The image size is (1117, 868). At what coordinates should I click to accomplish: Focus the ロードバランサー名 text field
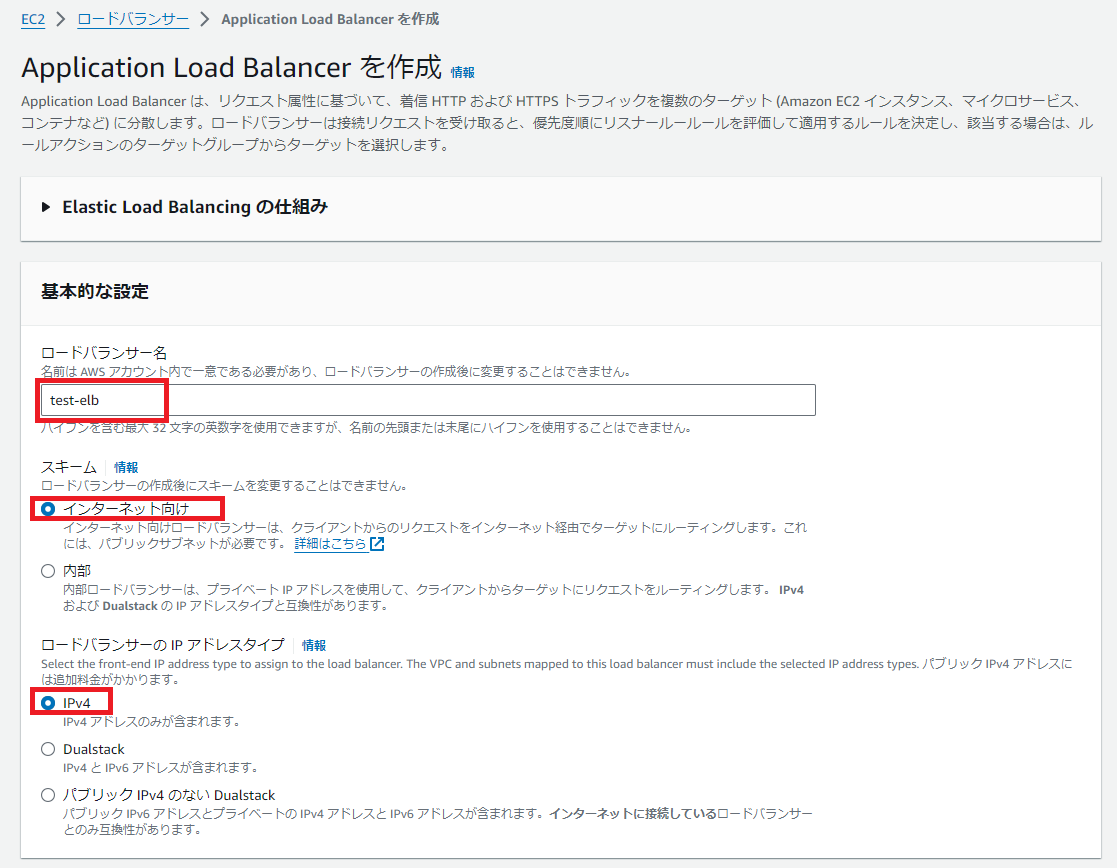click(428, 400)
